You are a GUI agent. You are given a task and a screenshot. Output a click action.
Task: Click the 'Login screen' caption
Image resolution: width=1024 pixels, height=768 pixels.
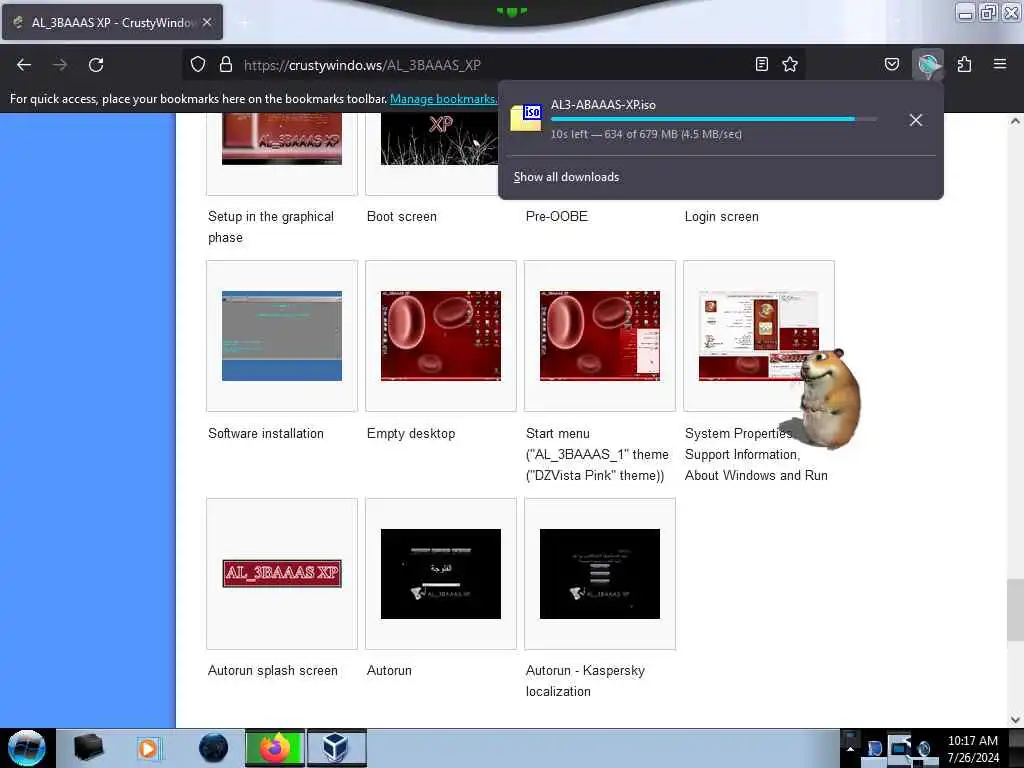tap(722, 216)
